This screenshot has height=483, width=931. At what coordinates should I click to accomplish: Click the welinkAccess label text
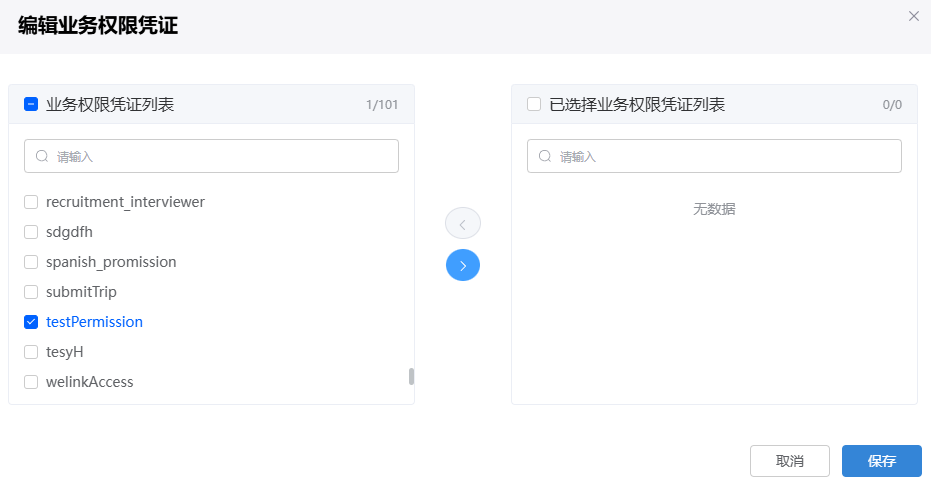click(x=90, y=382)
